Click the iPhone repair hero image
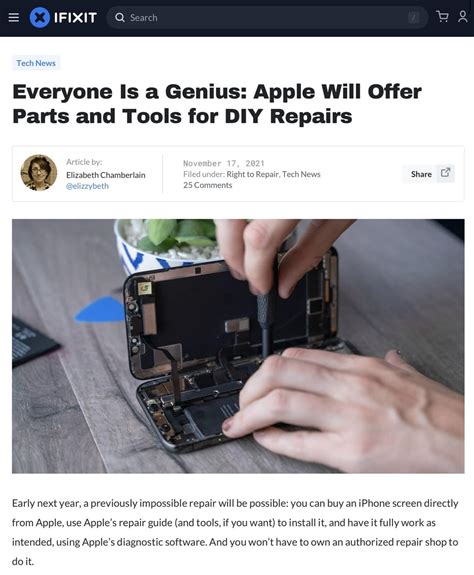 pos(238,346)
